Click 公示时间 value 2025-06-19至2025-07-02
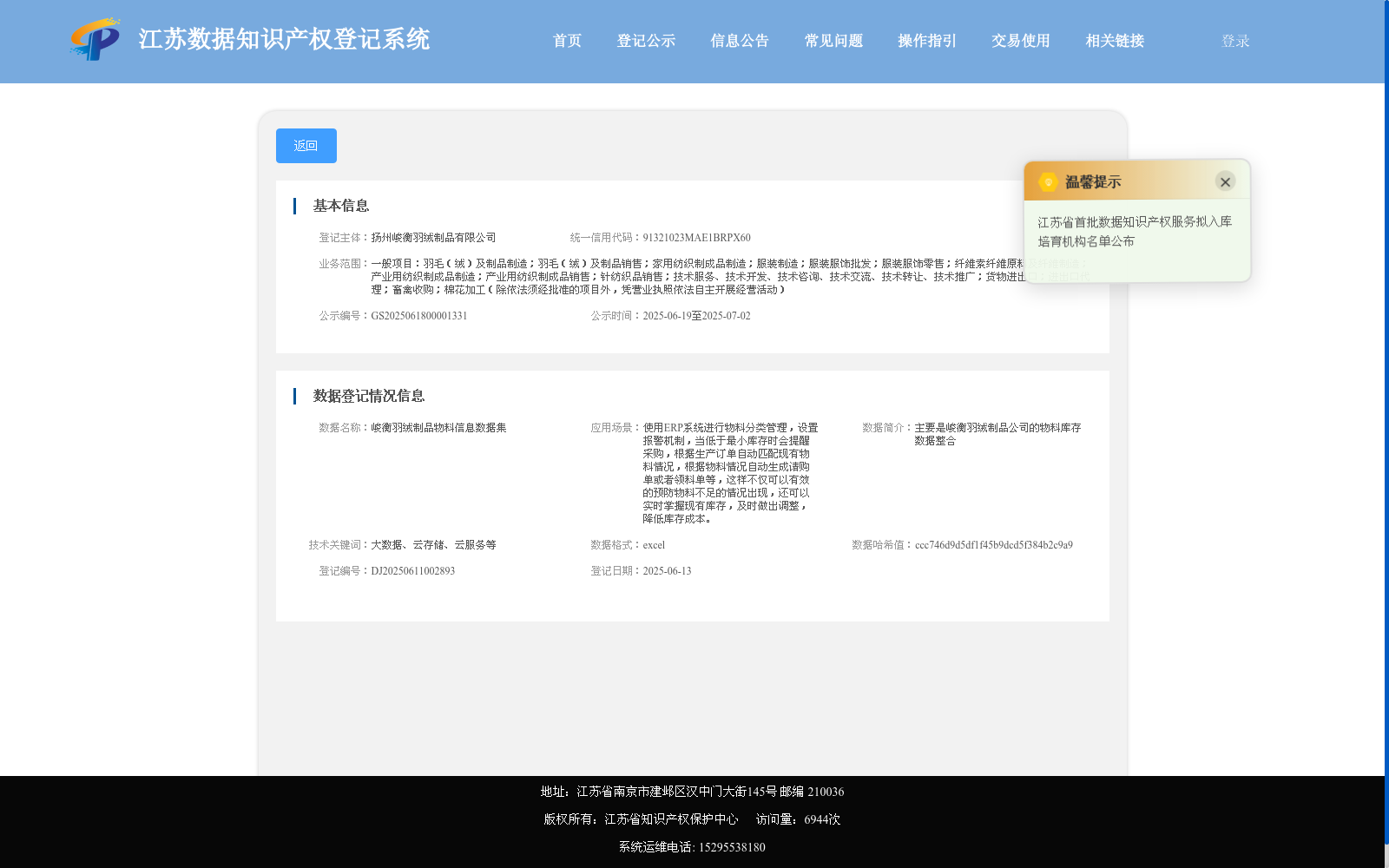Viewport: 1389px width, 868px height. (696, 316)
